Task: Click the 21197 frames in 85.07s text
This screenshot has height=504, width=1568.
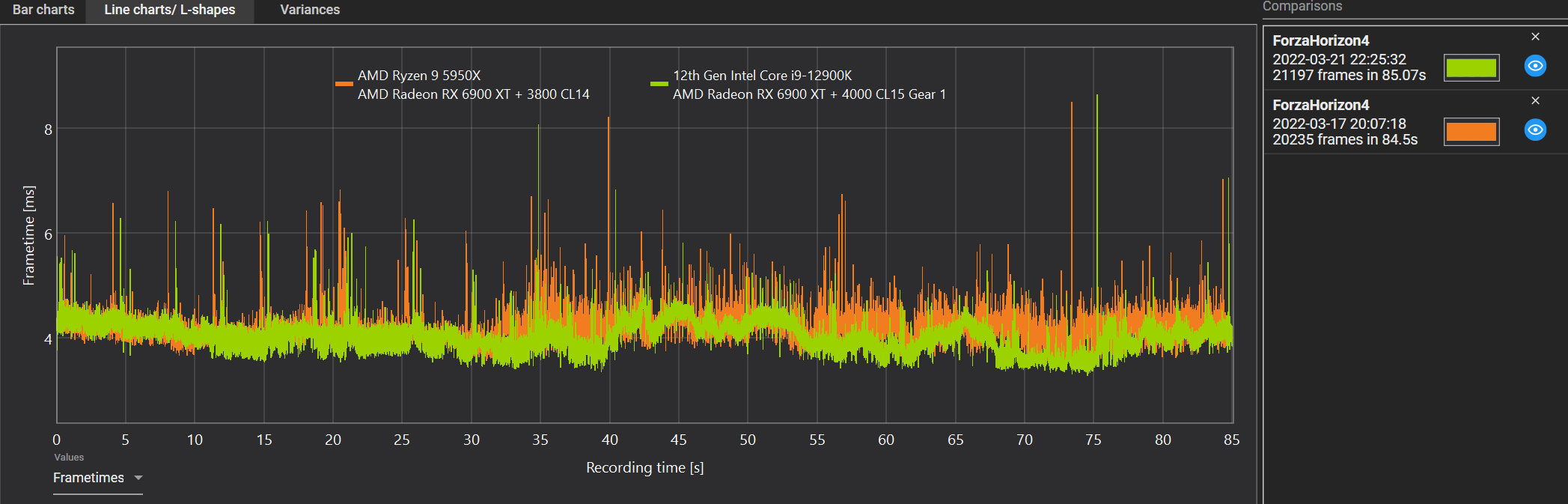Action: click(1349, 75)
